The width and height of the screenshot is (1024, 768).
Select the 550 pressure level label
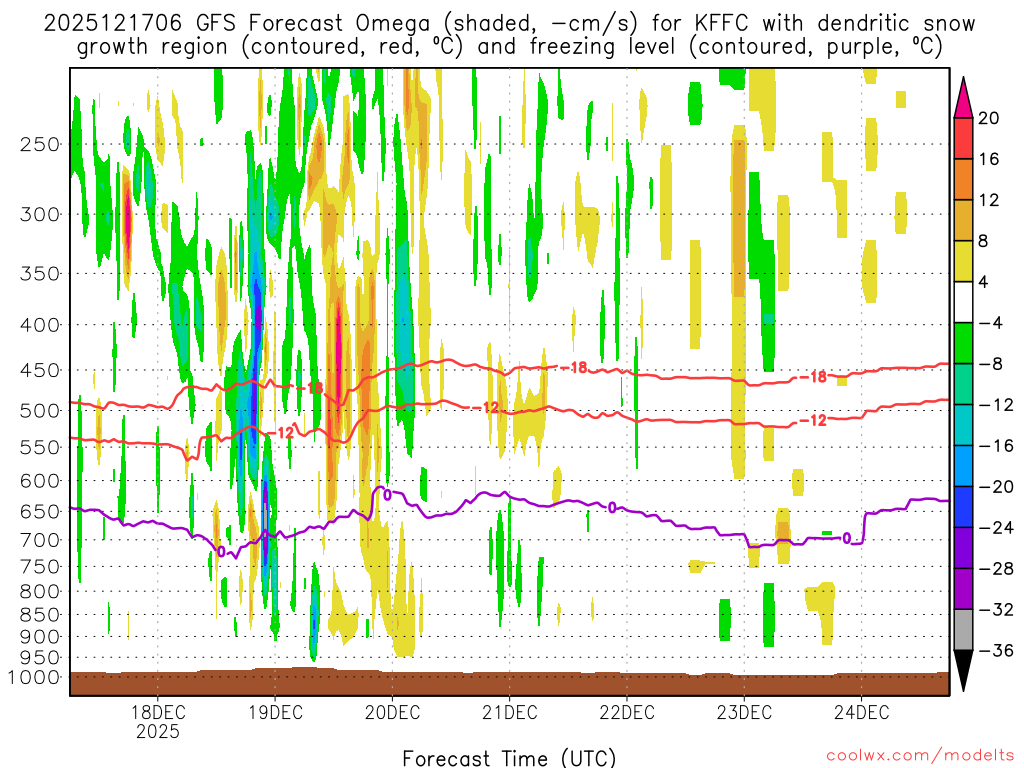click(x=40, y=447)
